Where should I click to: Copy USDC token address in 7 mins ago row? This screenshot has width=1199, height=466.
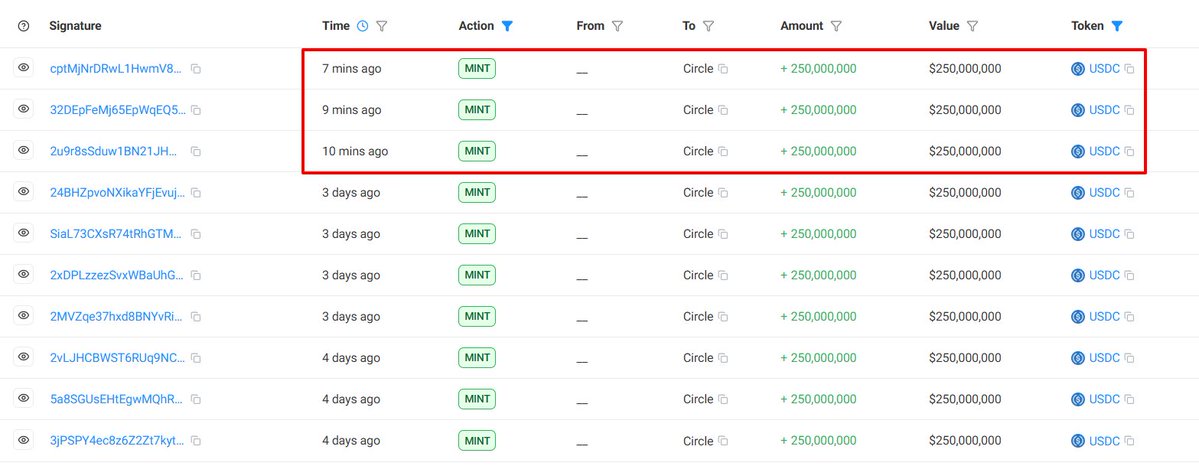tap(1129, 69)
